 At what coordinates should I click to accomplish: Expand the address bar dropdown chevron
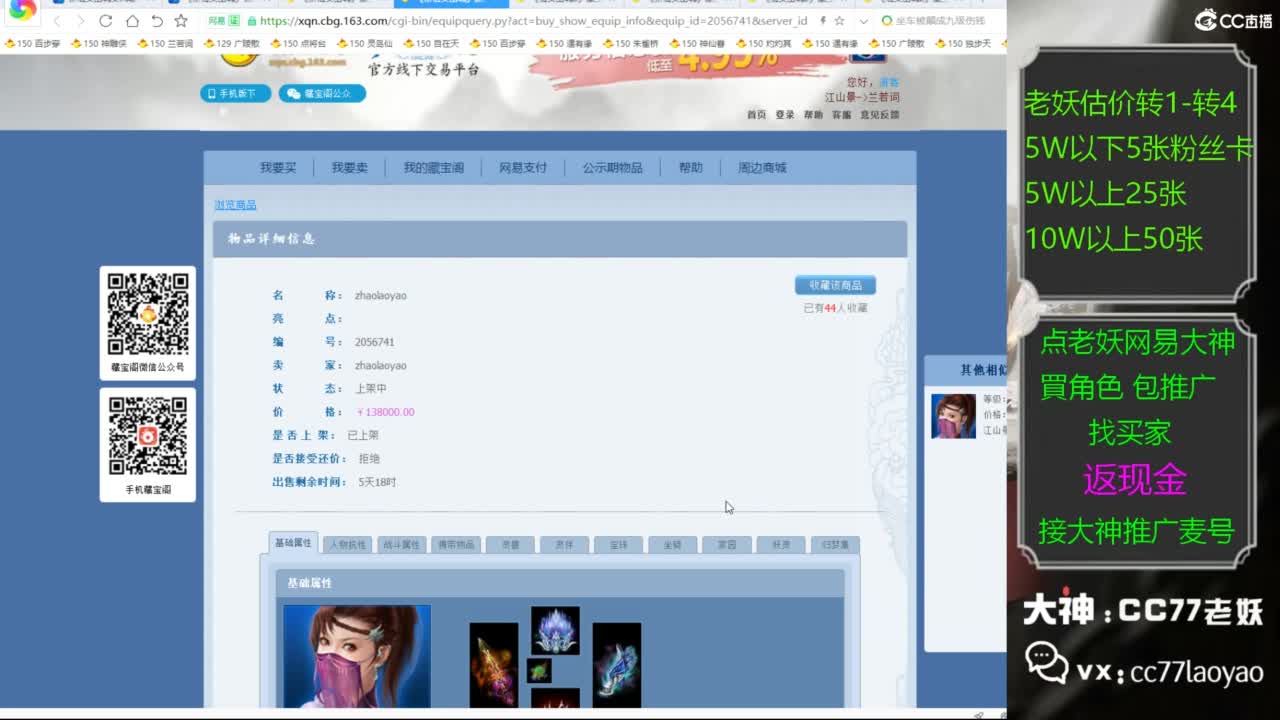863,21
